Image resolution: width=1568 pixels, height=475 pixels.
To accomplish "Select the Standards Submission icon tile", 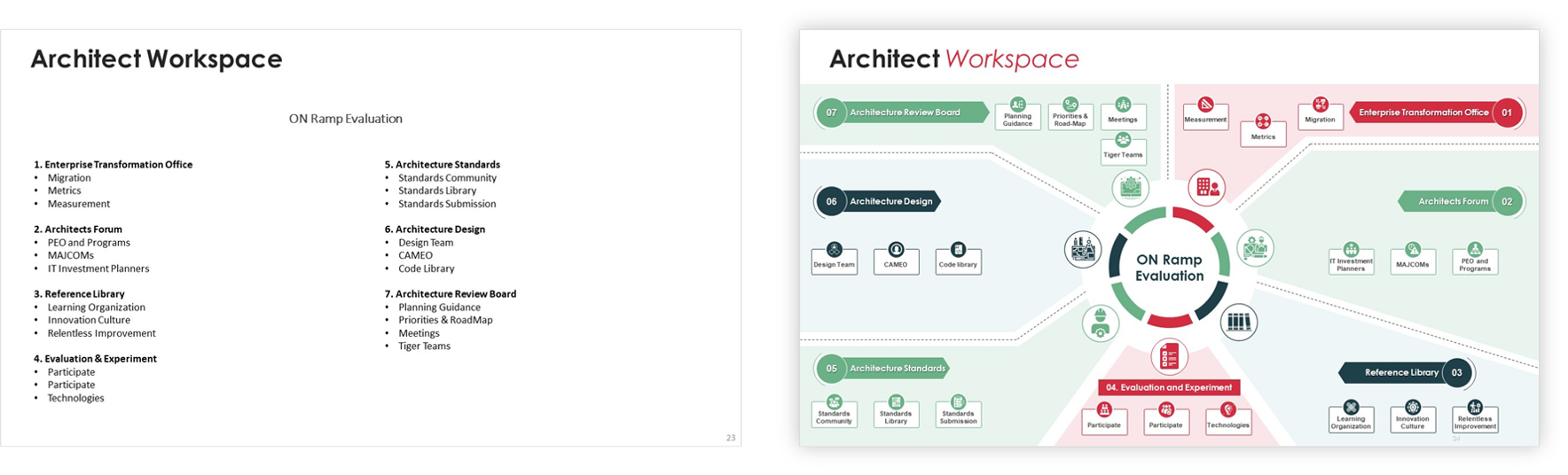I will [958, 411].
